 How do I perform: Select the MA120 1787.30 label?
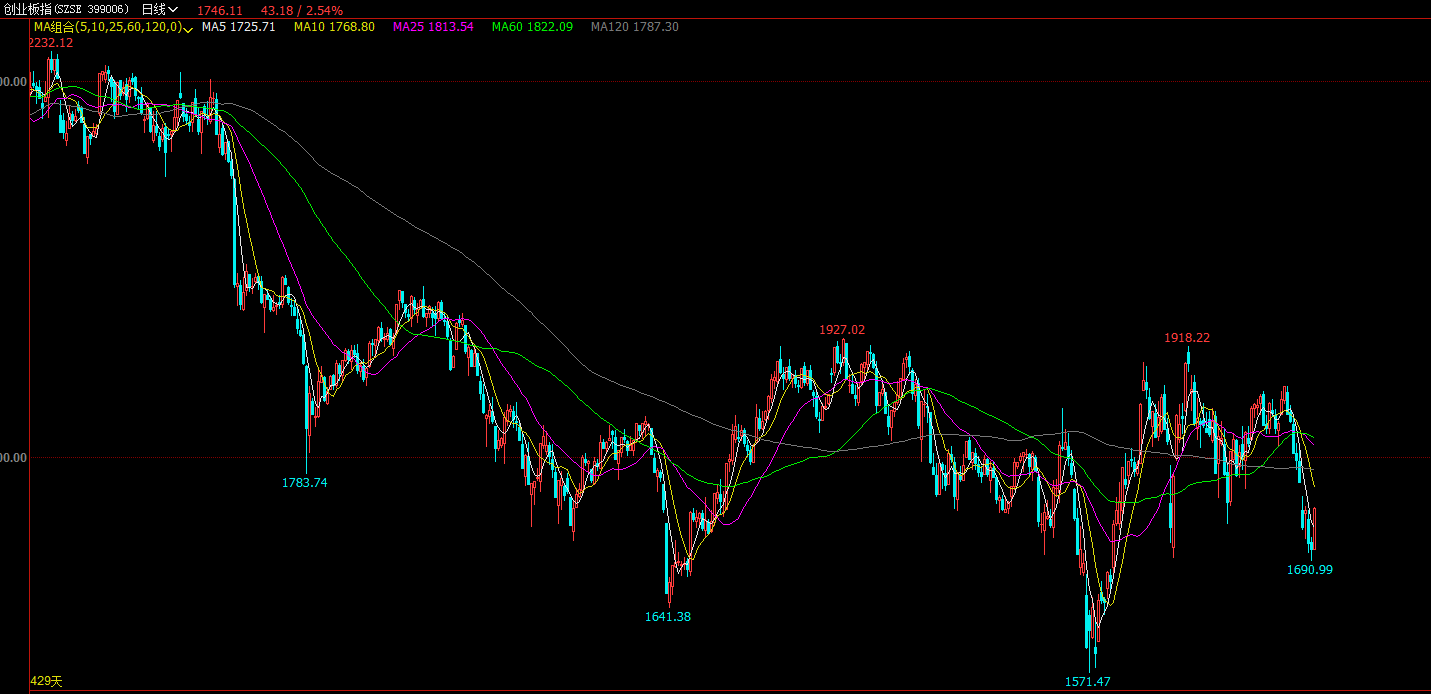point(634,27)
